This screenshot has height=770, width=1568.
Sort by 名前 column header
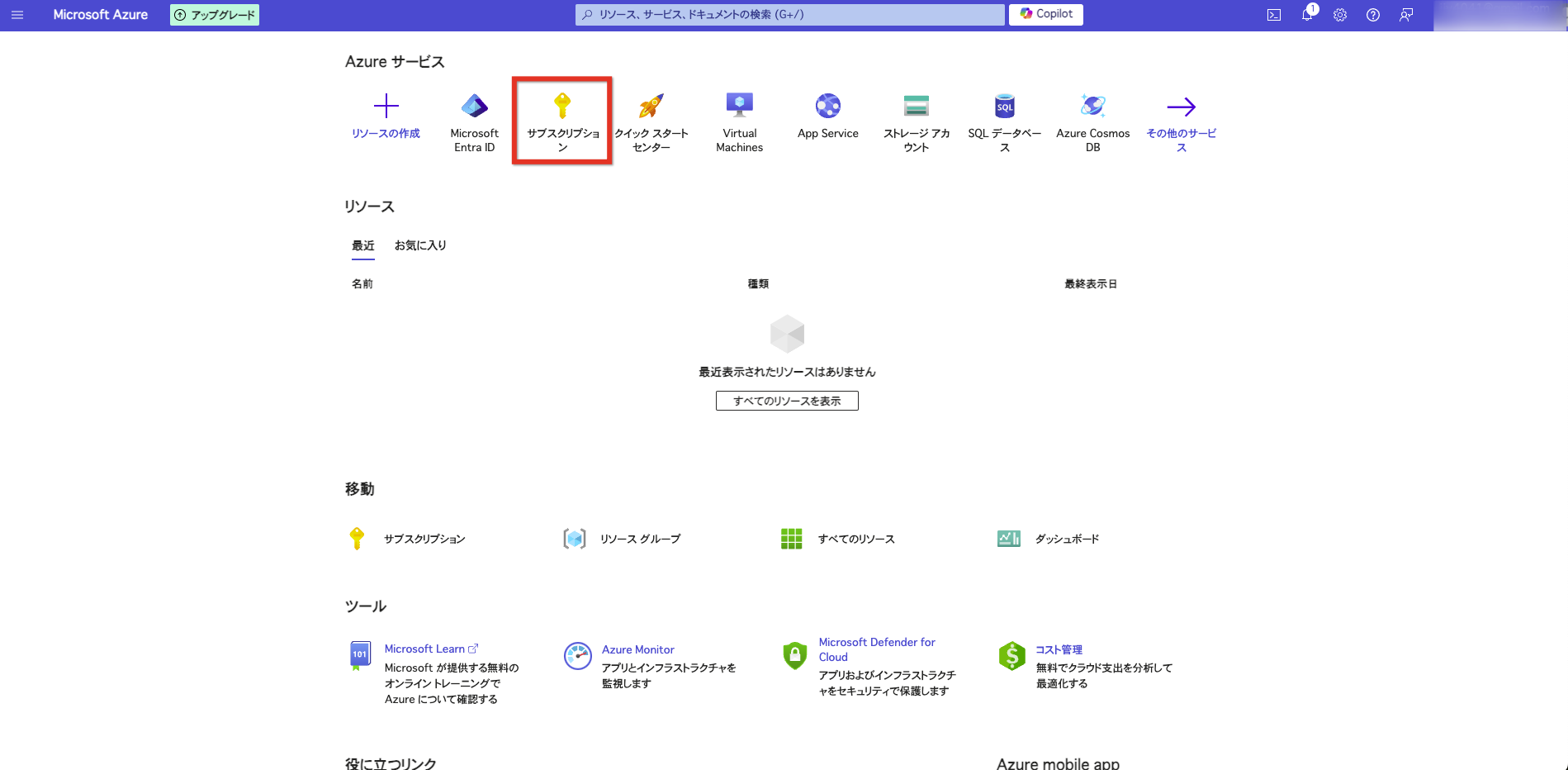[x=362, y=283]
